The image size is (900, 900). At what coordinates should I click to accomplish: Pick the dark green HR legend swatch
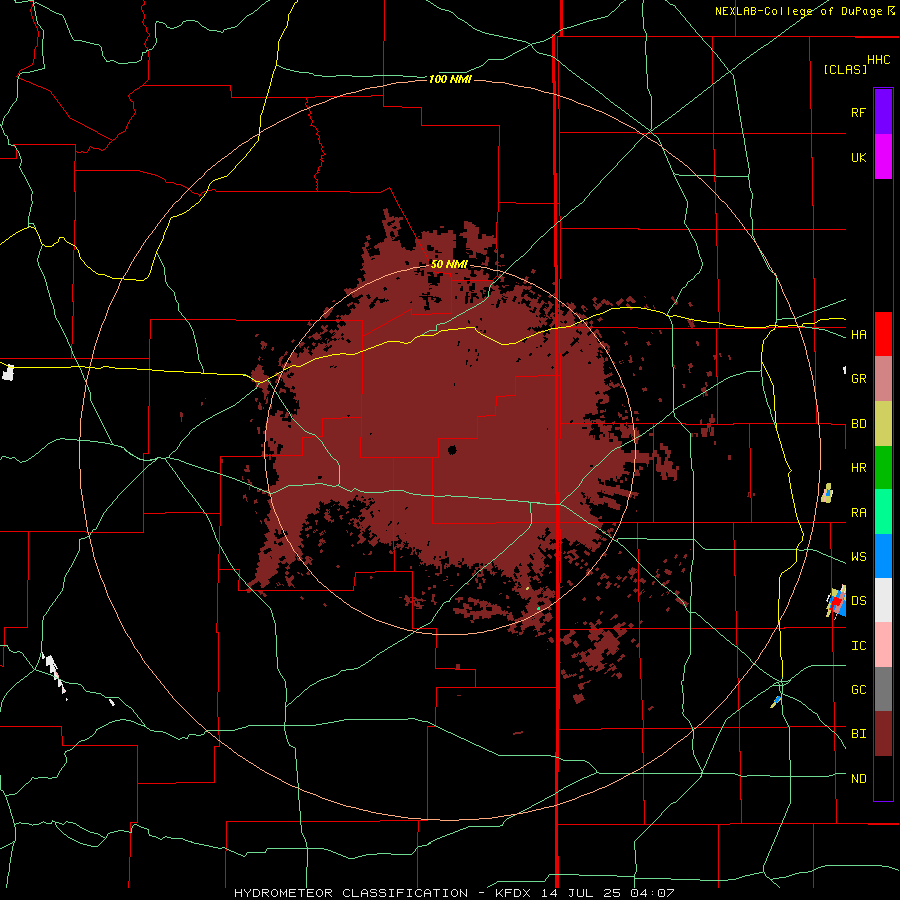tap(883, 468)
